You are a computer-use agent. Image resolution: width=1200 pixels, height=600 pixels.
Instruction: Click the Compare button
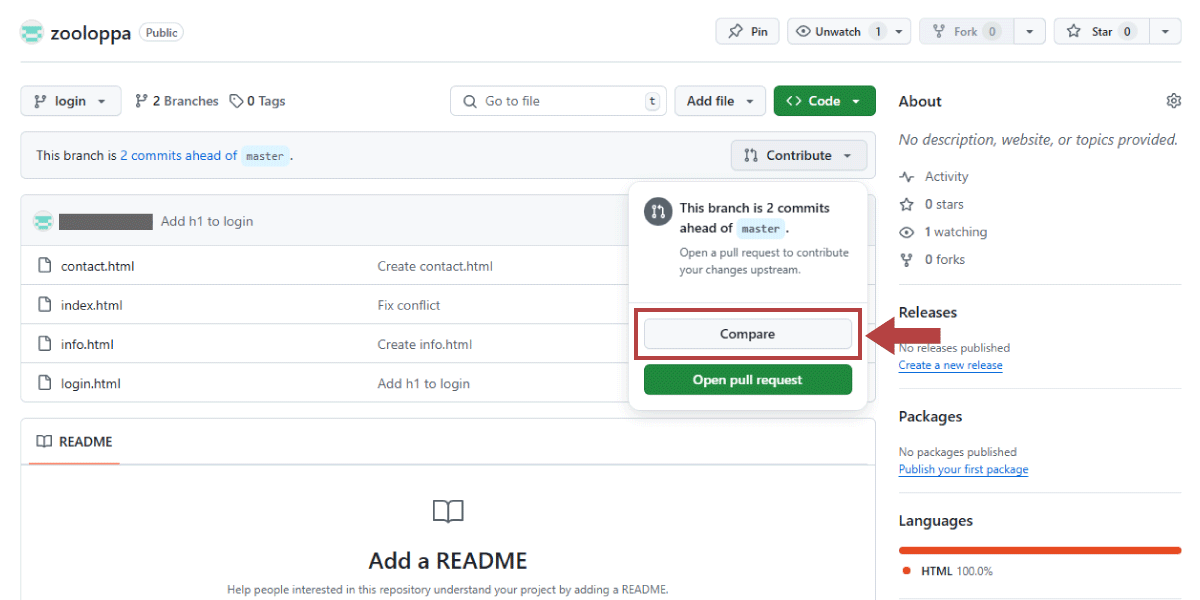click(x=748, y=334)
